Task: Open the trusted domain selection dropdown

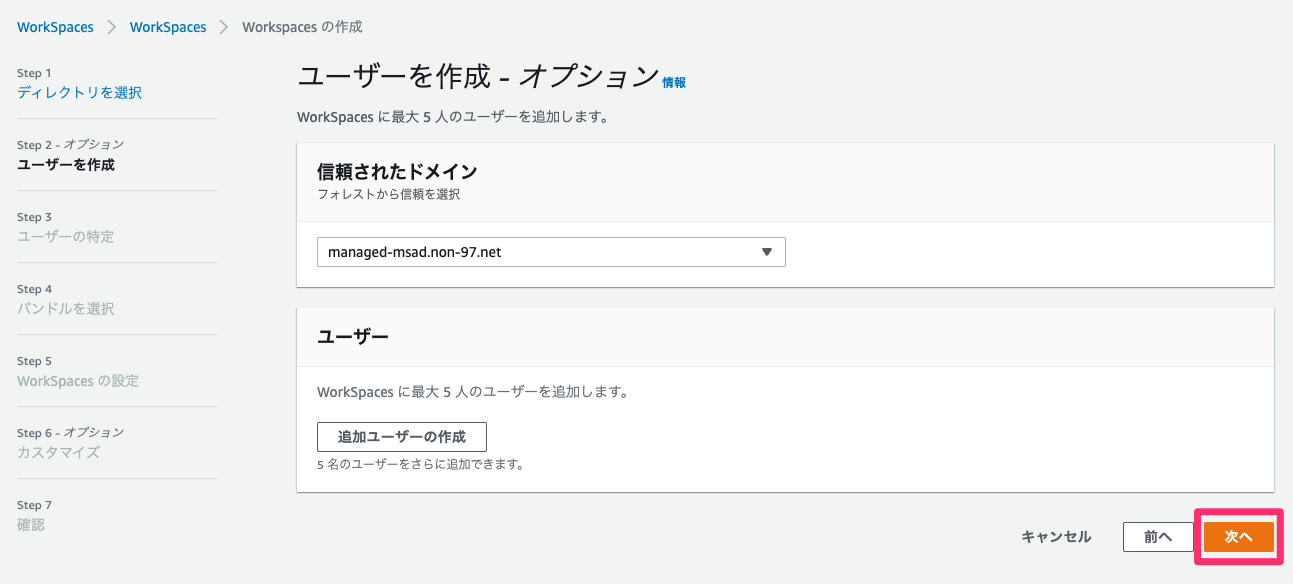Action: [x=550, y=251]
